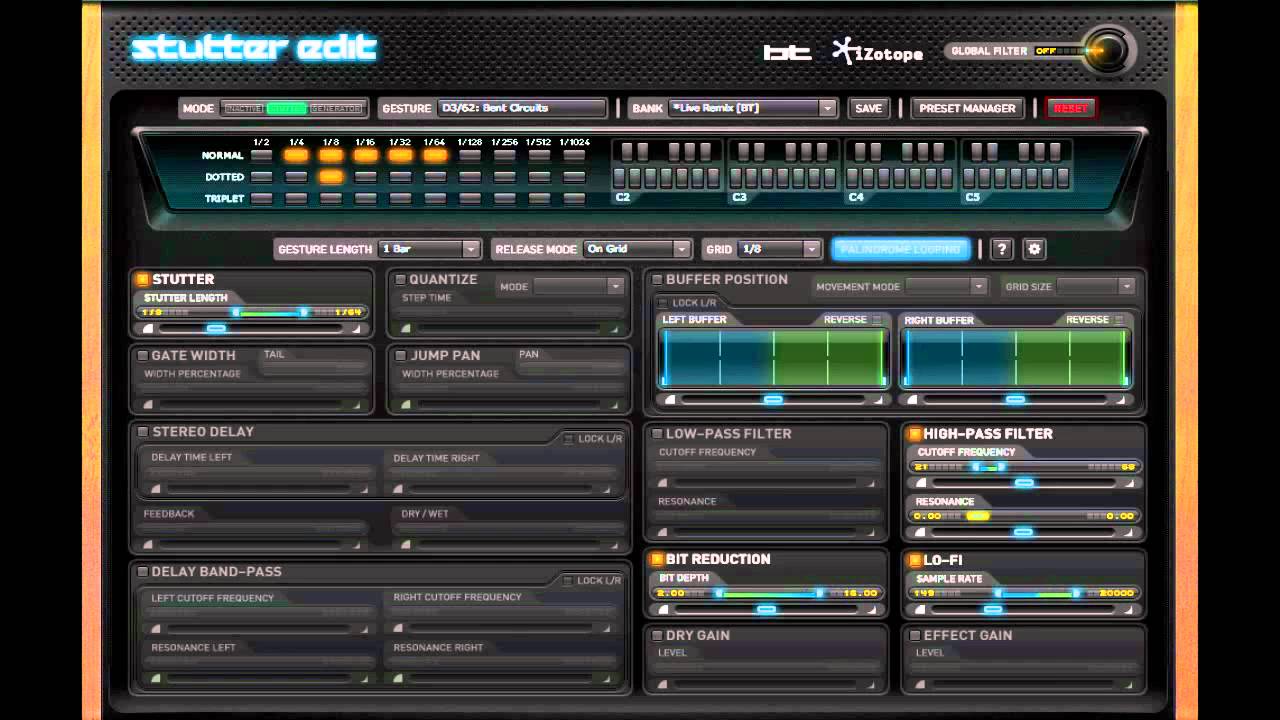Open the Gesture Length dropdown

coord(429,249)
